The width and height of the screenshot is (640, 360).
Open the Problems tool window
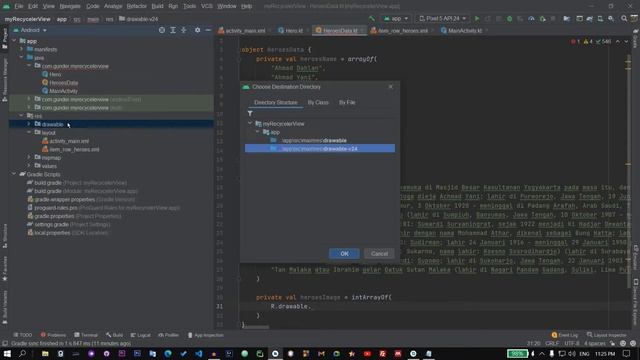point(53,335)
